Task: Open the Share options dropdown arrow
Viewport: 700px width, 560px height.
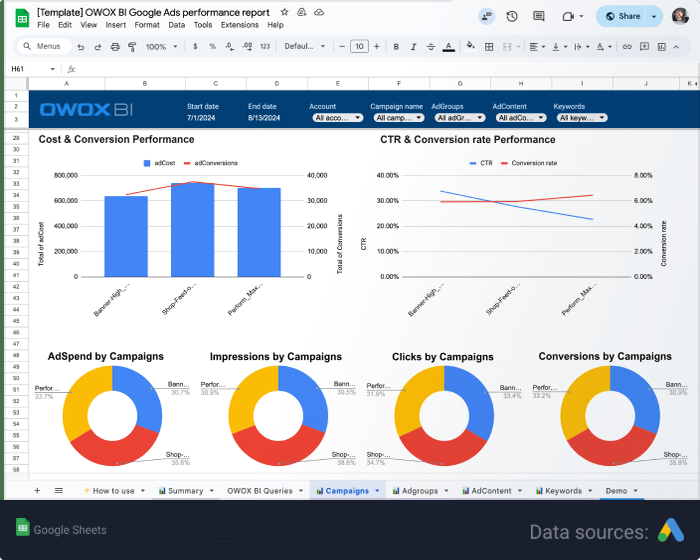Action: (654, 17)
